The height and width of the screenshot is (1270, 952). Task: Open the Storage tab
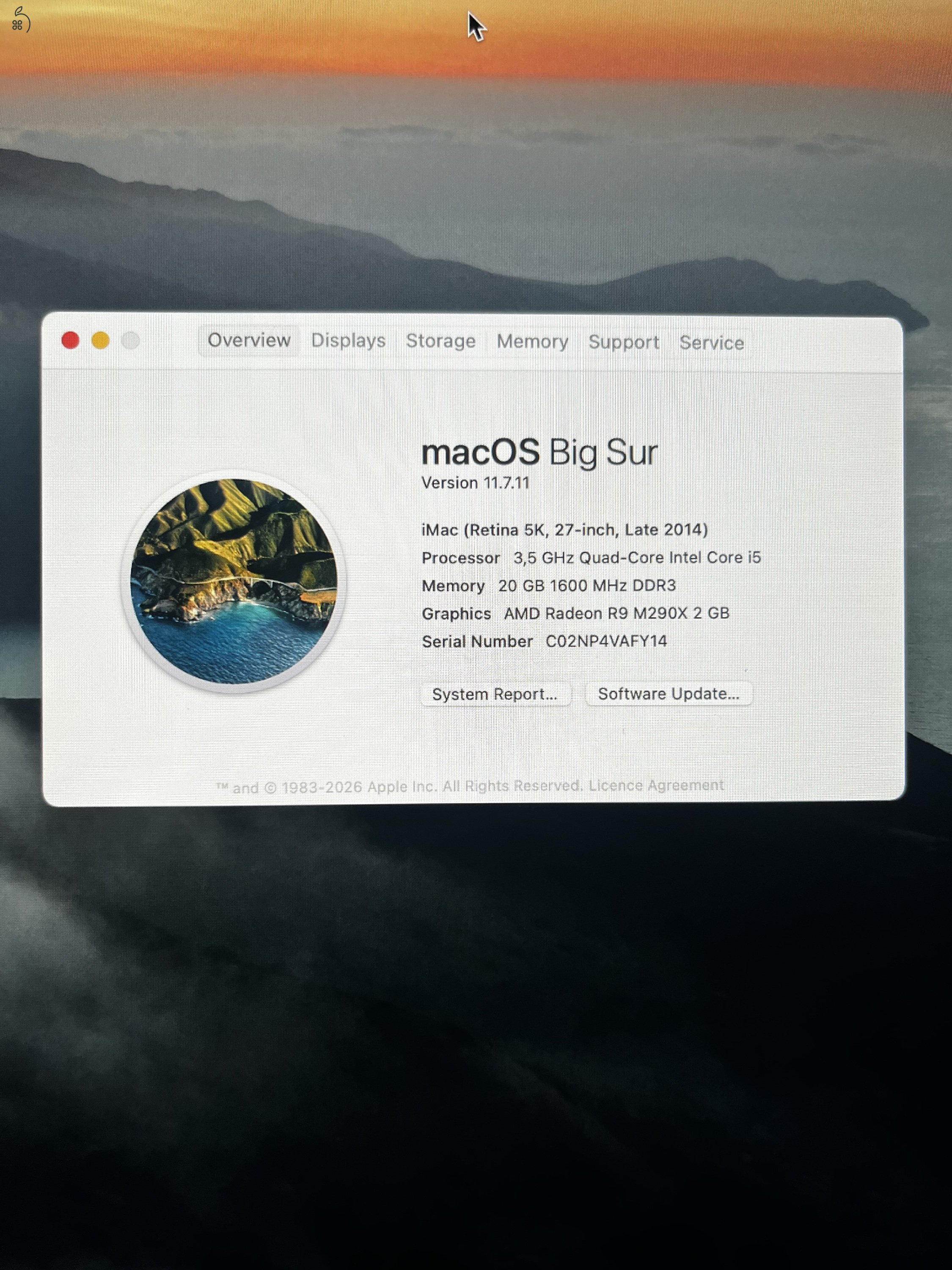pos(441,342)
